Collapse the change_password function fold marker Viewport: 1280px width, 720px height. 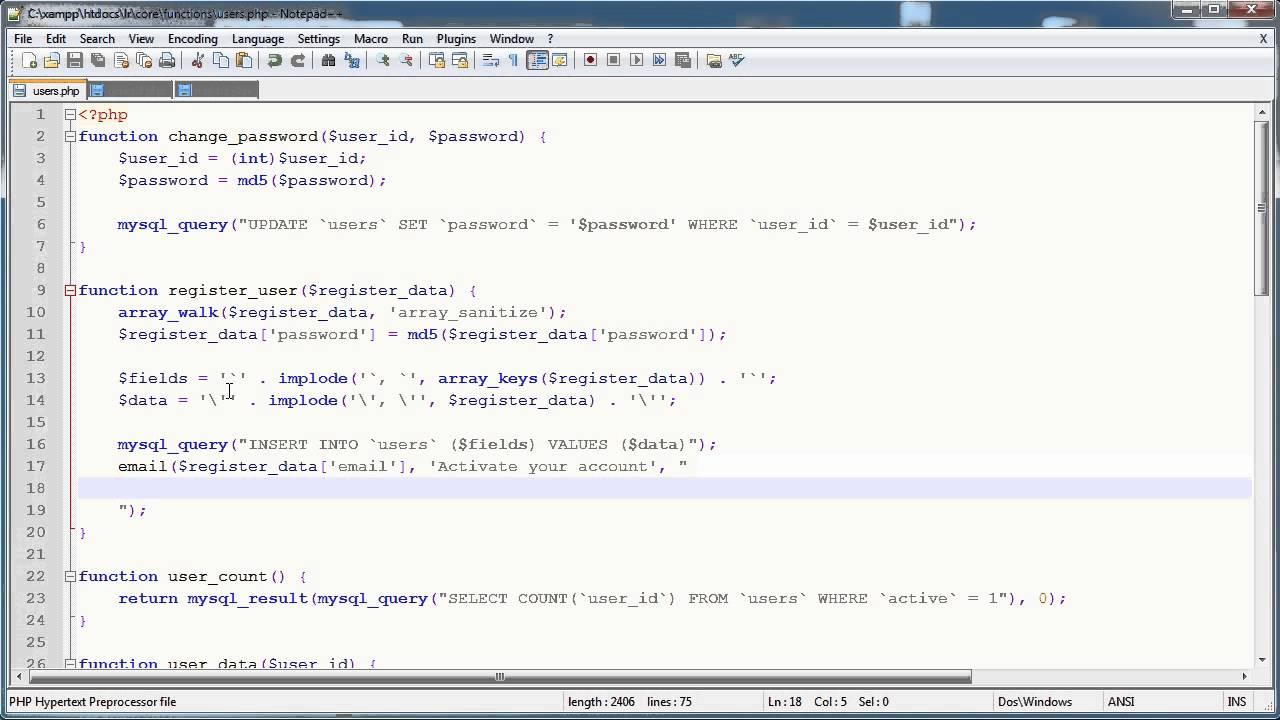(70, 136)
